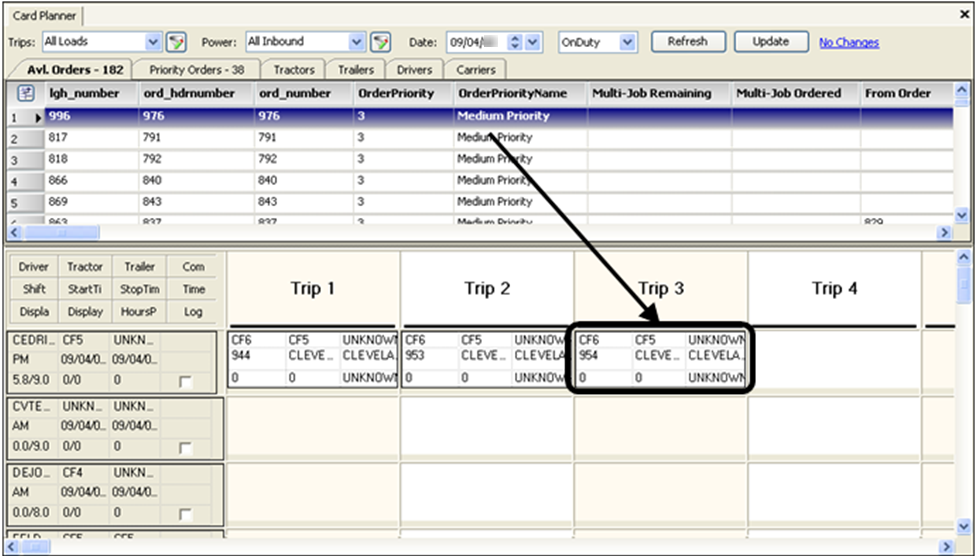Screen dimensions: 976x557
Task: Click the No Changes link
Action: pyautogui.click(x=849, y=43)
